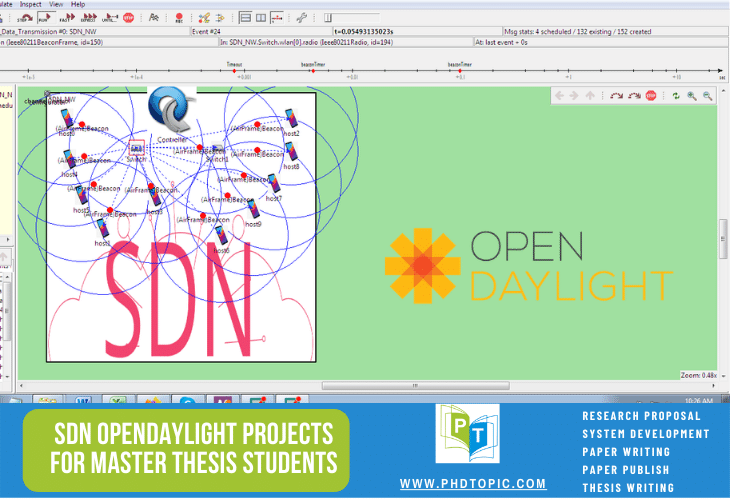Click the left panel scroll-down arrow
This screenshot has width=730, height=500.
(x=7, y=376)
